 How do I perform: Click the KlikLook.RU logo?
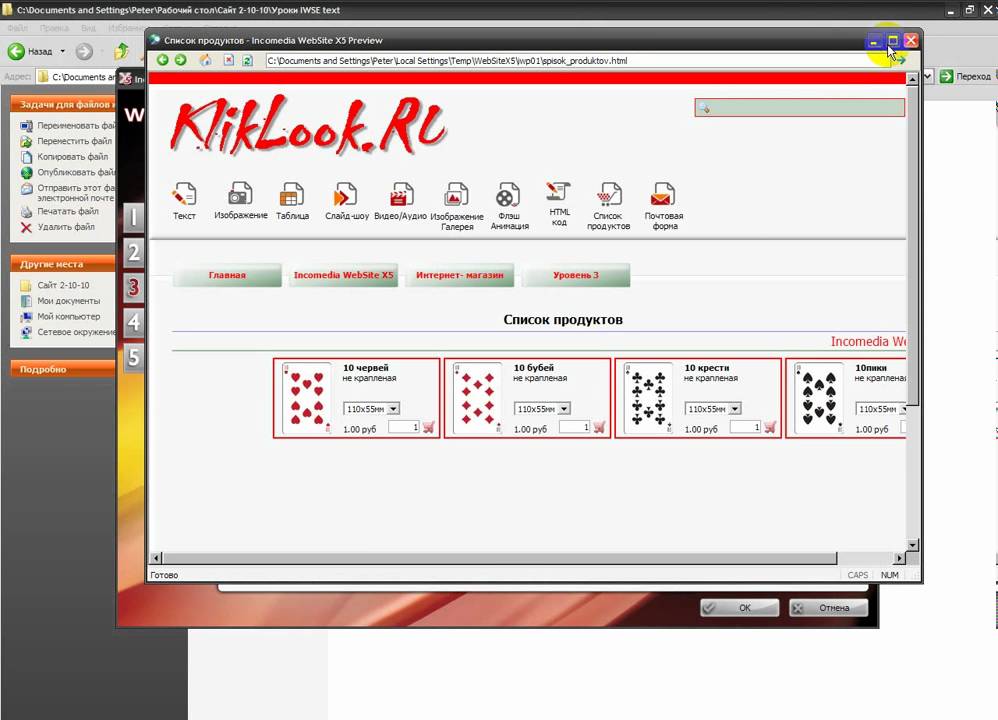pyautogui.click(x=309, y=127)
